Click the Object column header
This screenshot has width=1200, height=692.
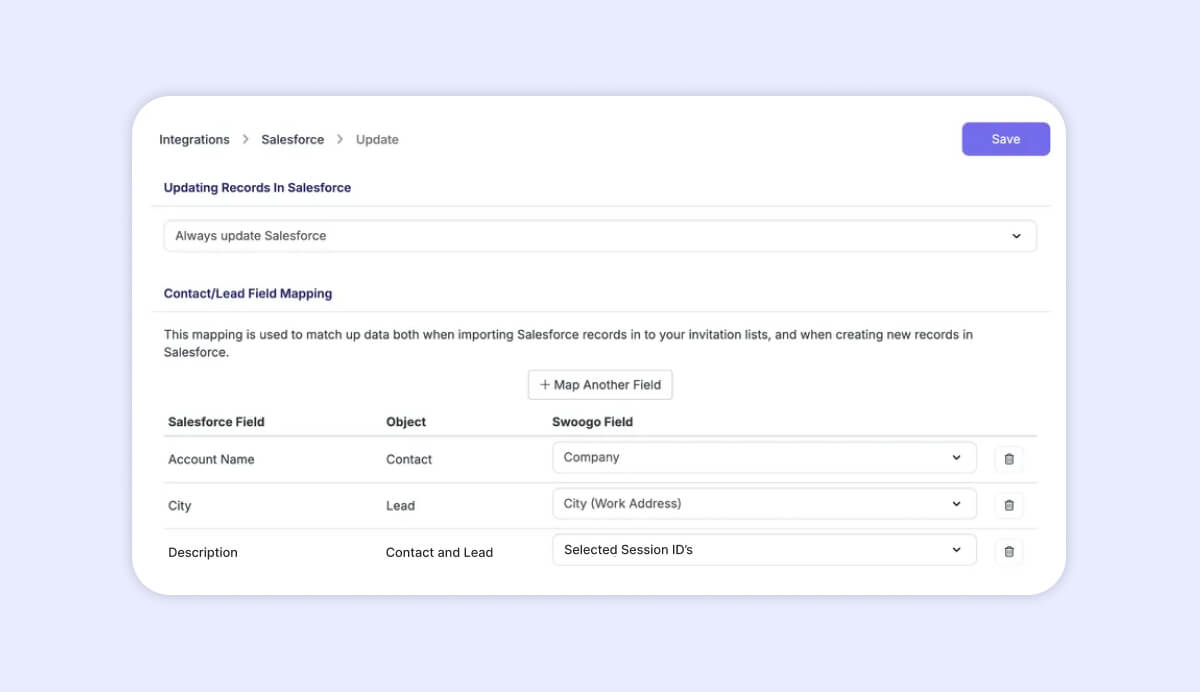pyautogui.click(x=406, y=422)
